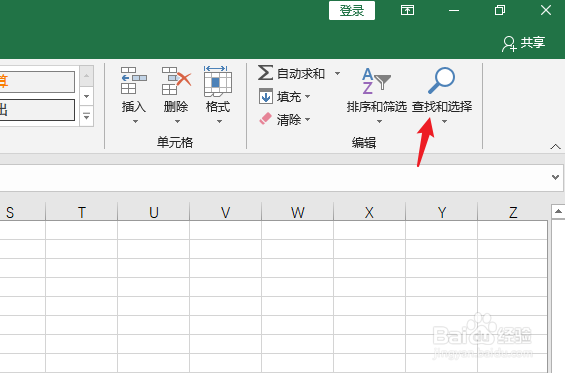Open more cell styles gallery arrow

tap(86, 116)
